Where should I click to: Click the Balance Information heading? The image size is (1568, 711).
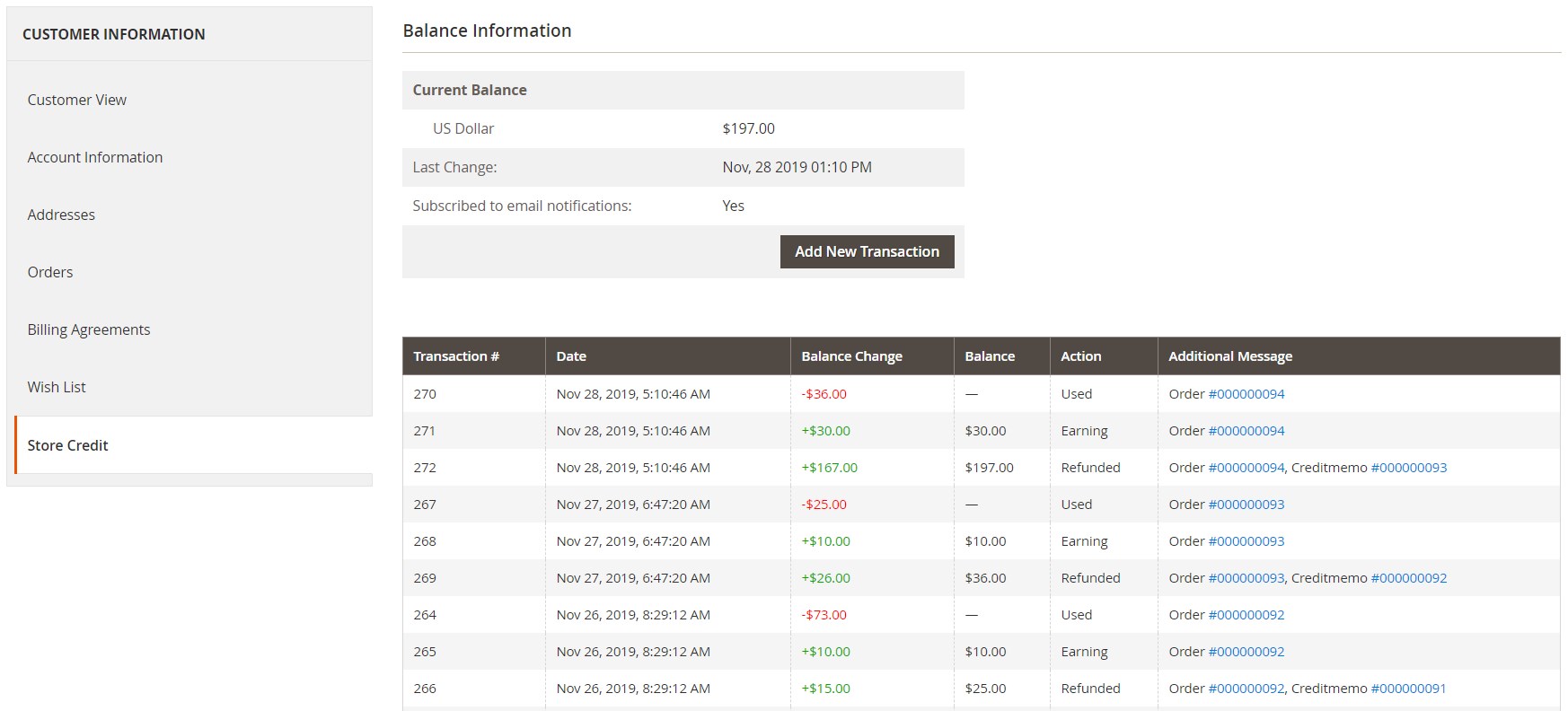487,31
